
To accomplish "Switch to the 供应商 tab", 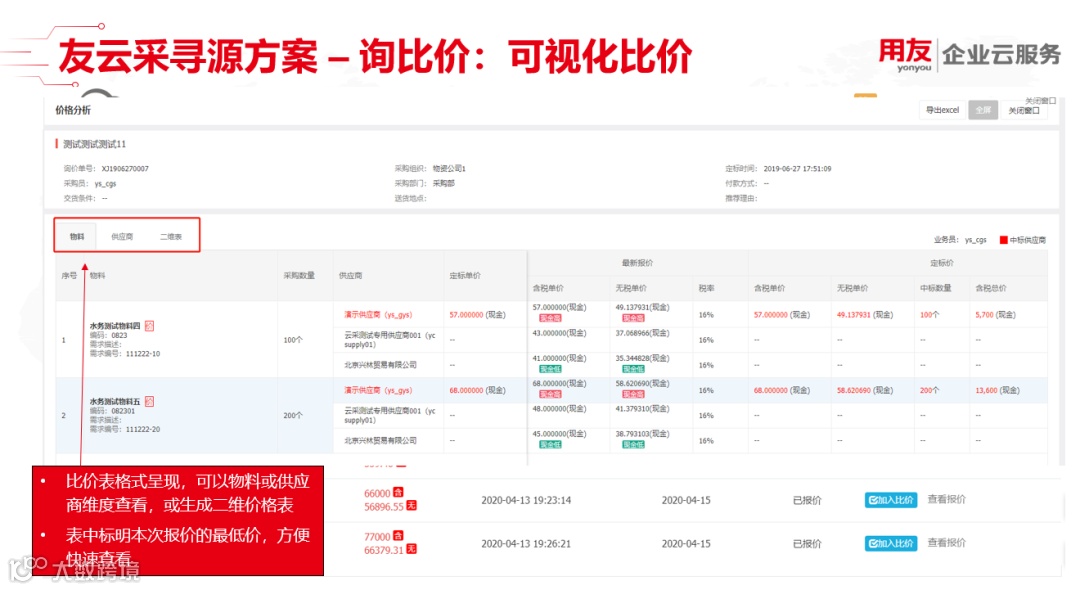I will (122, 236).
